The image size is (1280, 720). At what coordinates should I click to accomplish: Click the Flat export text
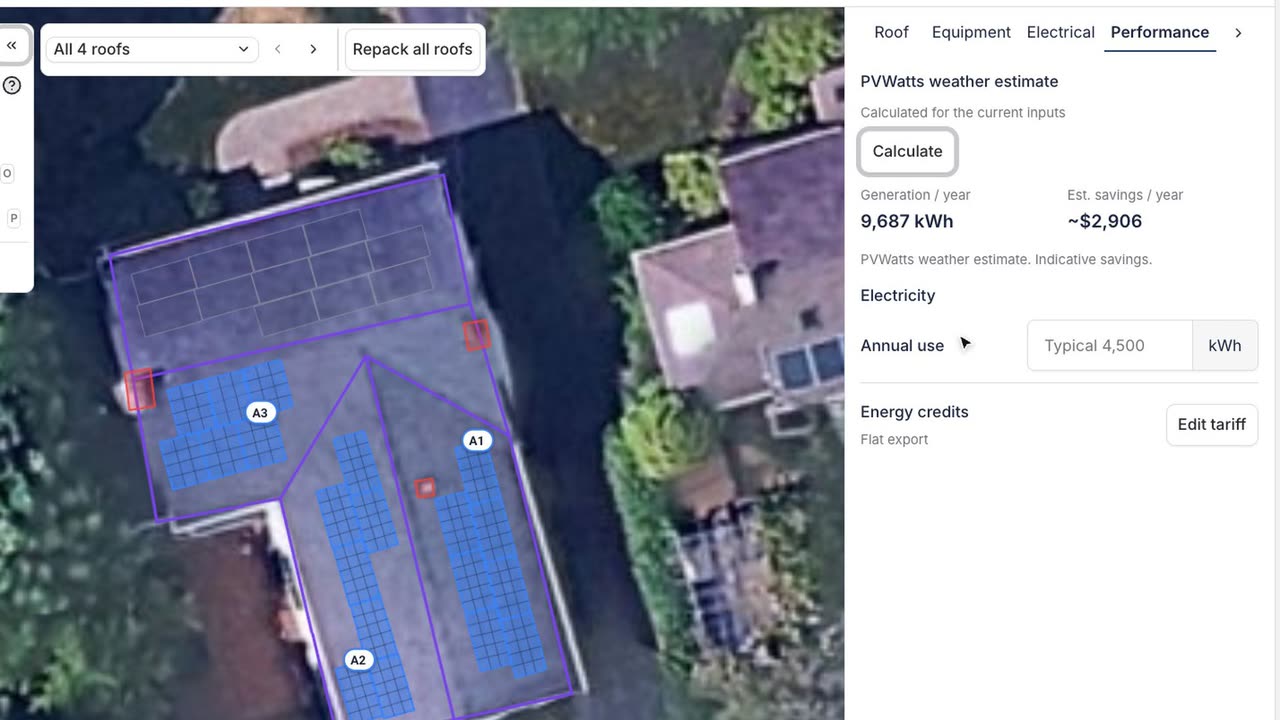894,439
